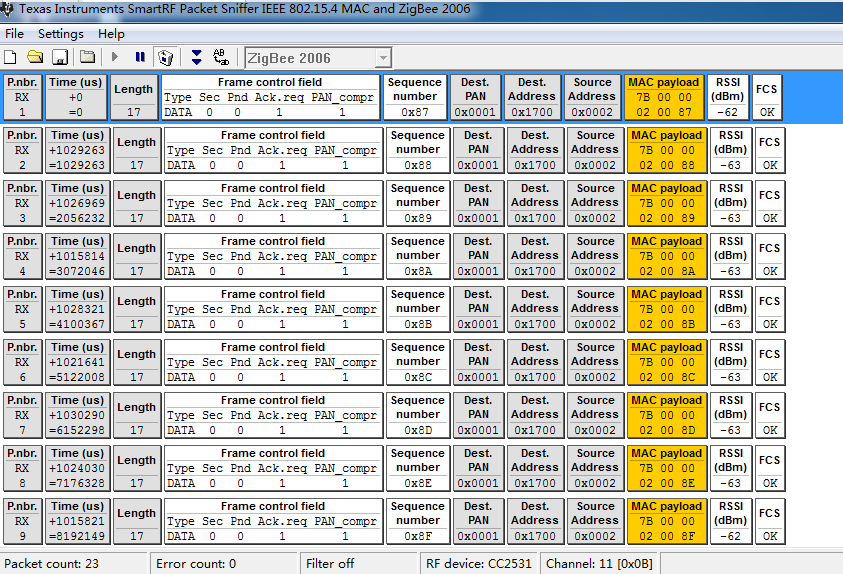Click MAC payload ending in 8A
Viewport: 843px width, 574px height.
click(x=667, y=256)
